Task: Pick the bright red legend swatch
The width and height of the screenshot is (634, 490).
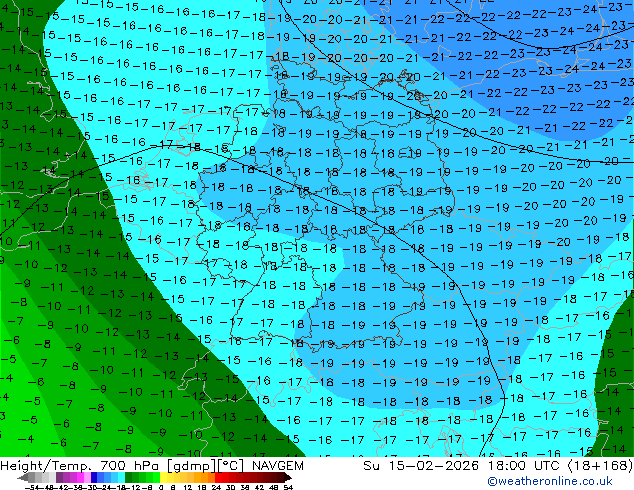Action: (x=218, y=477)
